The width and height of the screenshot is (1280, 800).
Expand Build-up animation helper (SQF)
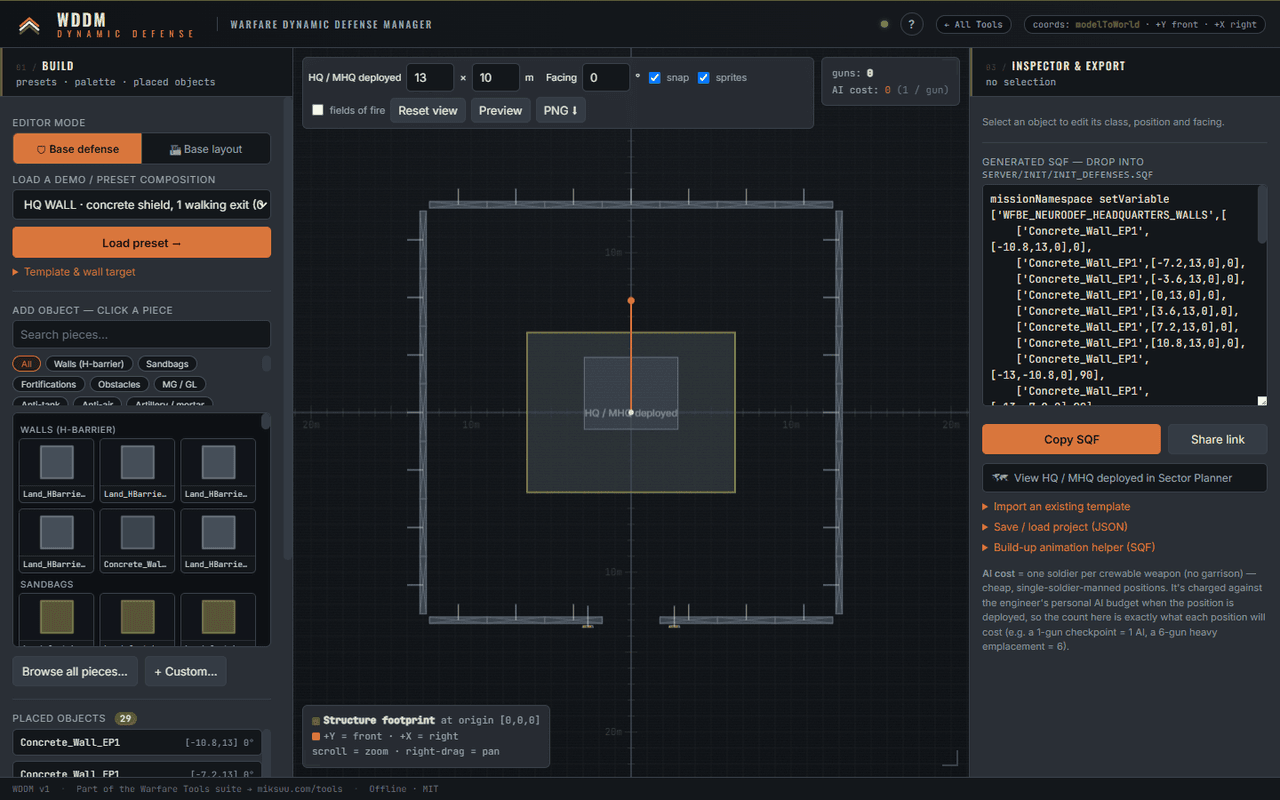coord(1068,547)
